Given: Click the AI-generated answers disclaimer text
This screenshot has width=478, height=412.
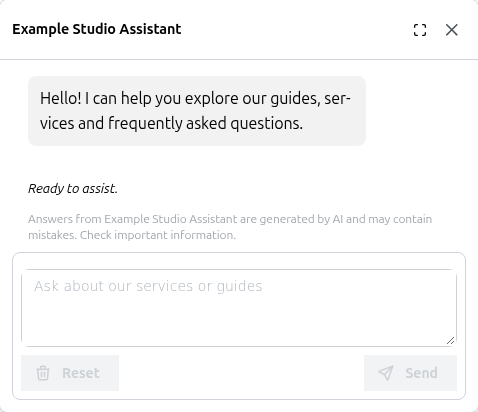Looking at the screenshot, I should click(230, 227).
